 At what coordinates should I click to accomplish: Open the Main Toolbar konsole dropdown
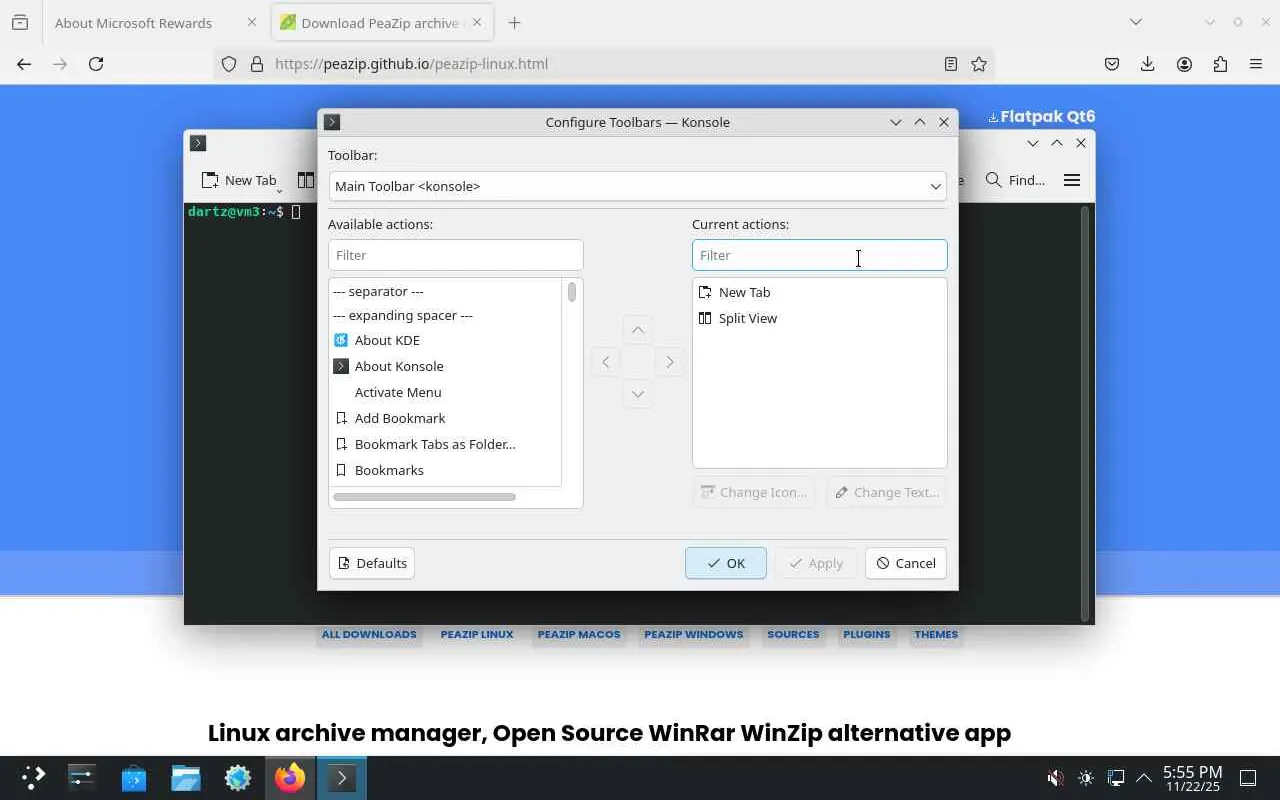click(637, 186)
